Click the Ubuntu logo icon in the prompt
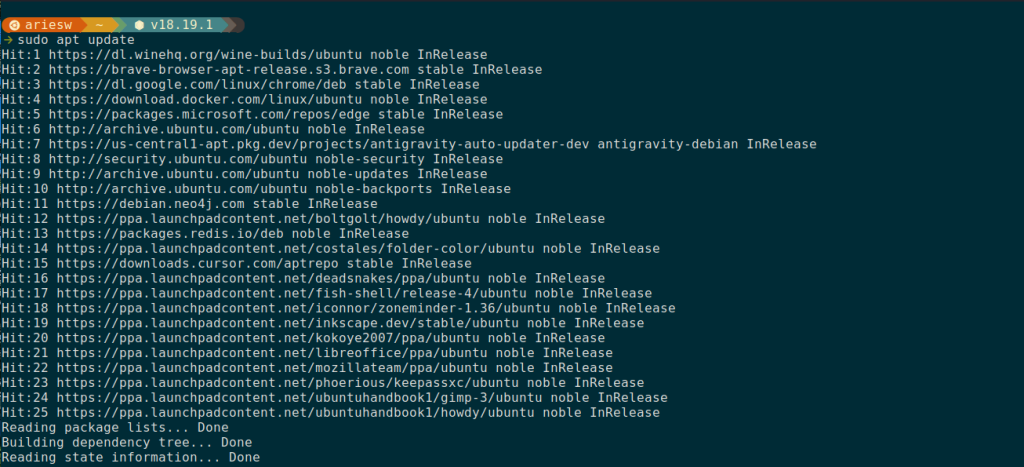The image size is (1024, 467). [12, 23]
